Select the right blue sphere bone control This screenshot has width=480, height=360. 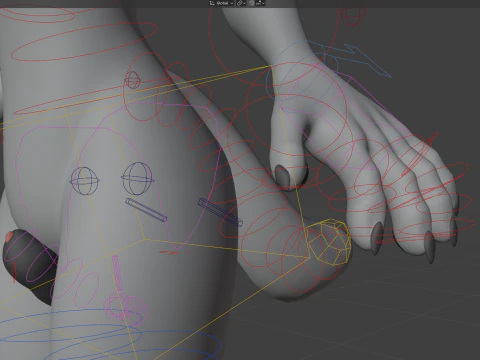point(137,178)
